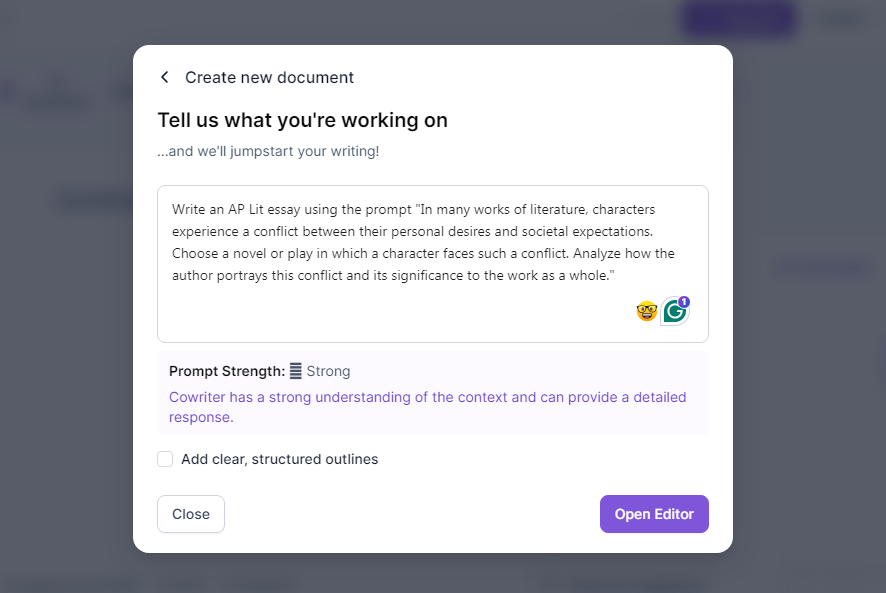Click the blurred purple button behind the dialog
Image resolution: width=886 pixels, height=593 pixels.
[x=739, y=19]
